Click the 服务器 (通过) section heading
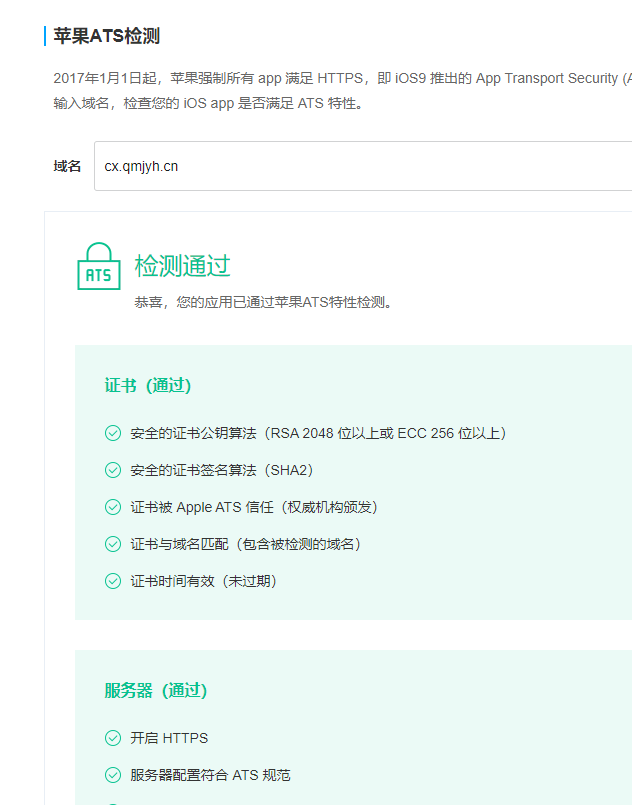The height and width of the screenshot is (805, 632). coord(156,690)
